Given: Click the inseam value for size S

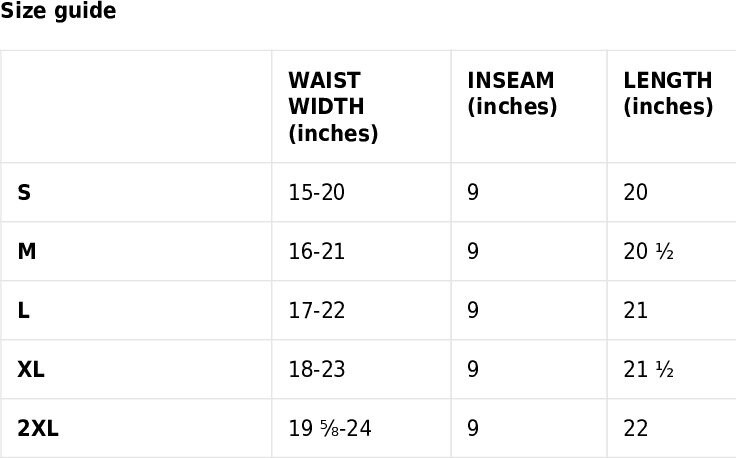Looking at the screenshot, I should click(529, 192).
